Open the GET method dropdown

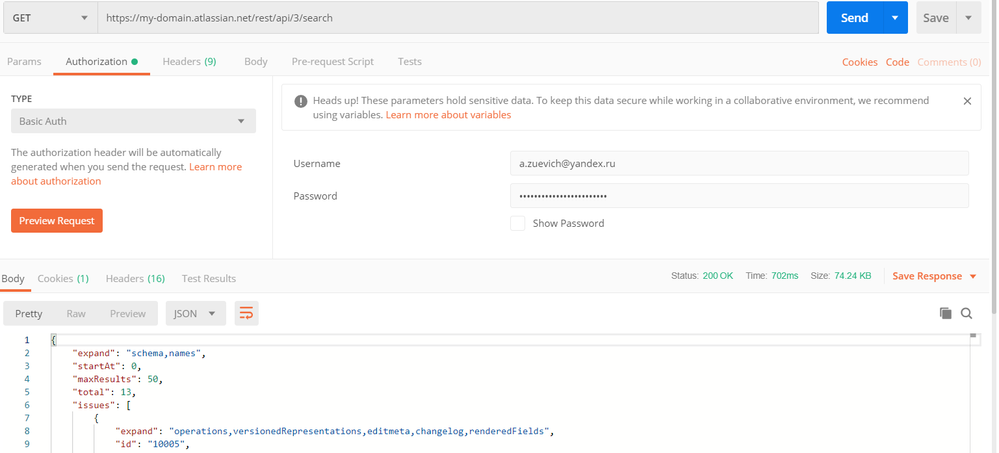(x=49, y=18)
